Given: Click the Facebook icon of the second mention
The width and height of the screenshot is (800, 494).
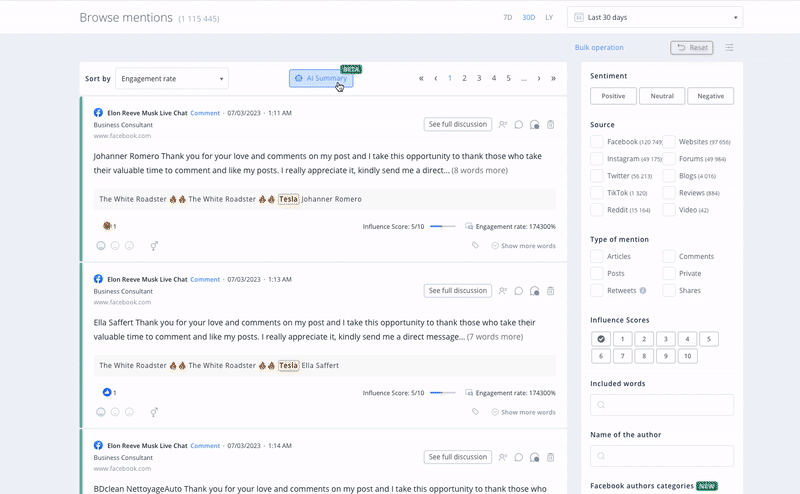Looking at the screenshot, I should click(x=99, y=279).
